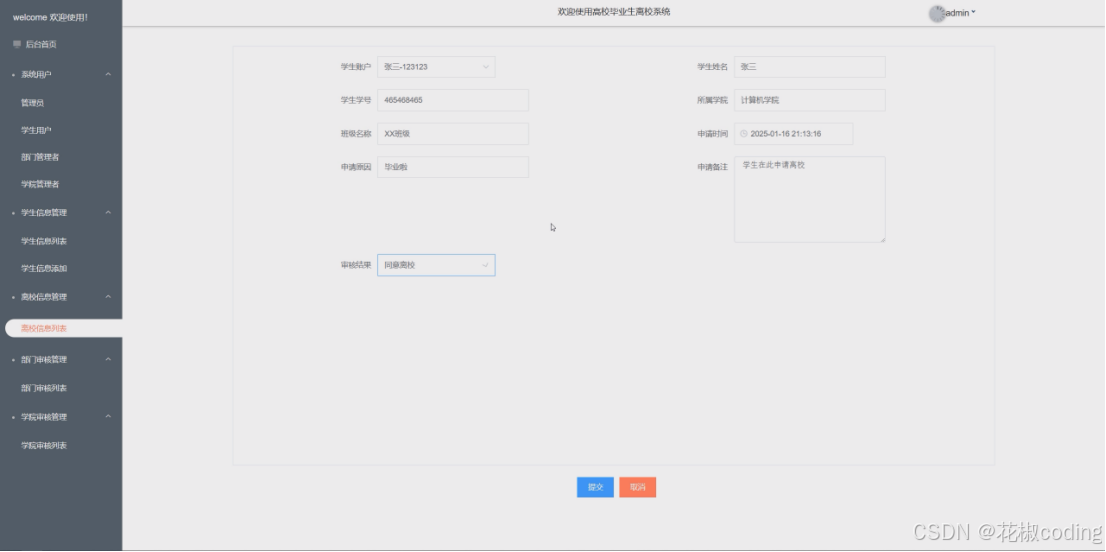
Task: Collapse the 学院审核管理 menu group
Action: coord(108,417)
